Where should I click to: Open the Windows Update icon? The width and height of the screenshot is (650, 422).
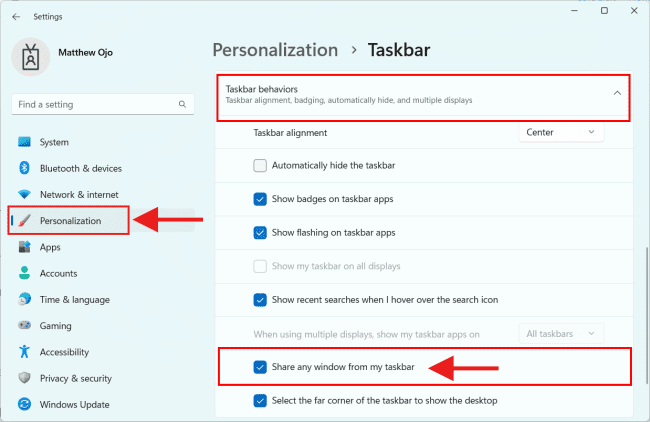pos(25,405)
